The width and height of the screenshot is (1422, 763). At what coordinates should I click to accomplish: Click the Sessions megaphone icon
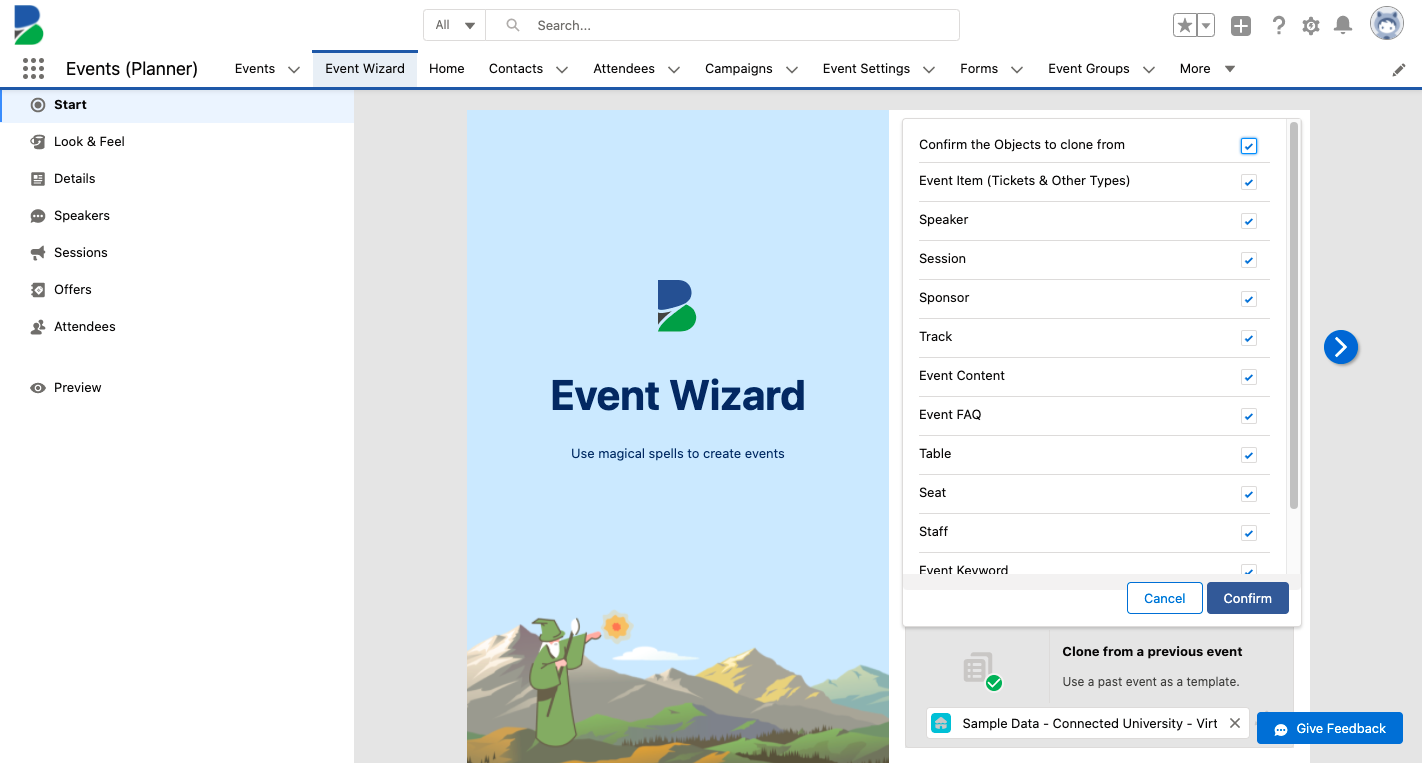coord(38,253)
